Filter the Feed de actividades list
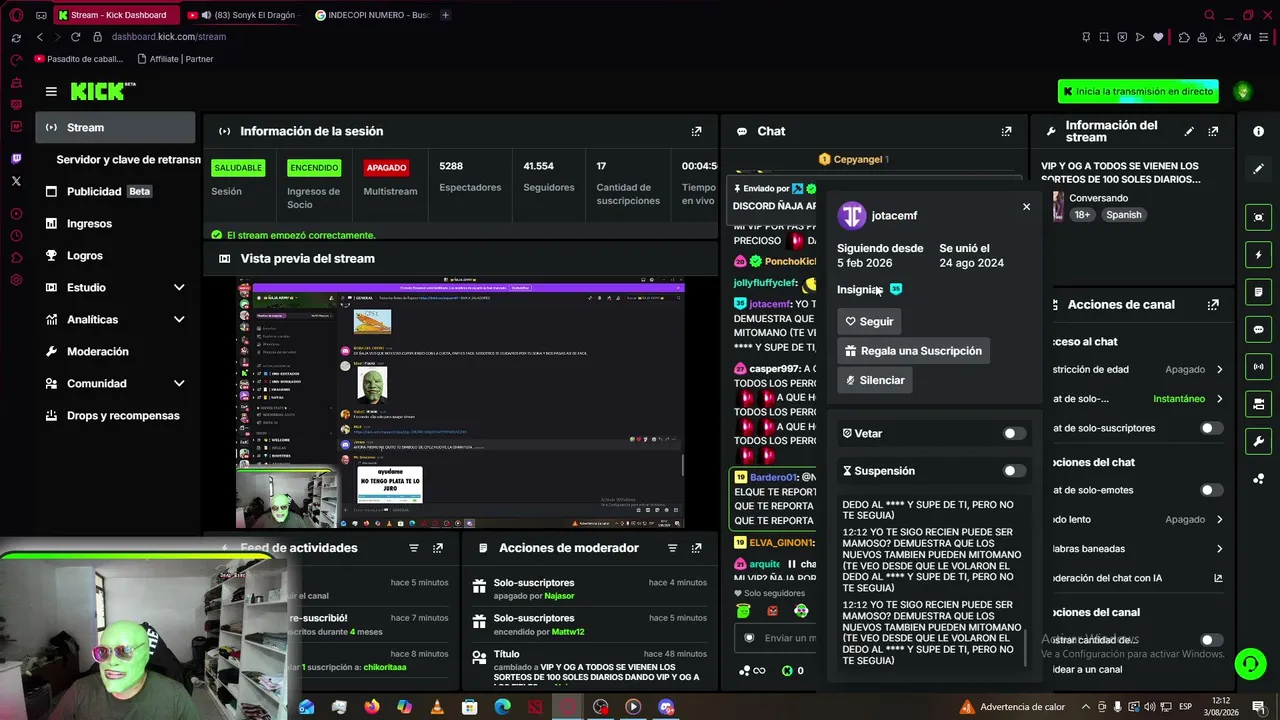The width and height of the screenshot is (1280, 720). [x=413, y=548]
